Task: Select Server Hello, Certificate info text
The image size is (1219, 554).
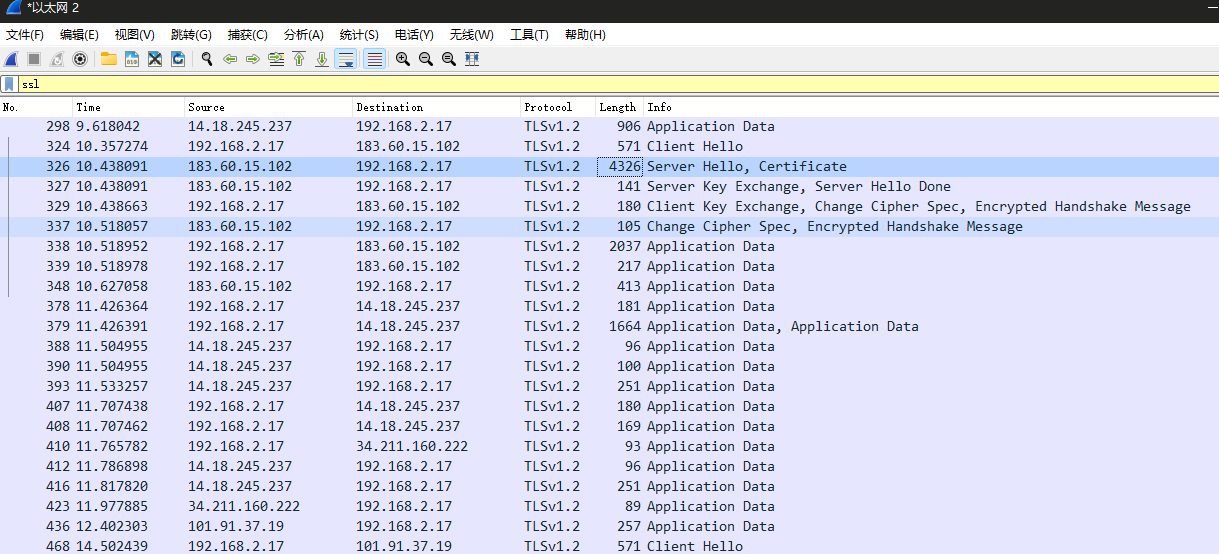Action: (x=747, y=166)
